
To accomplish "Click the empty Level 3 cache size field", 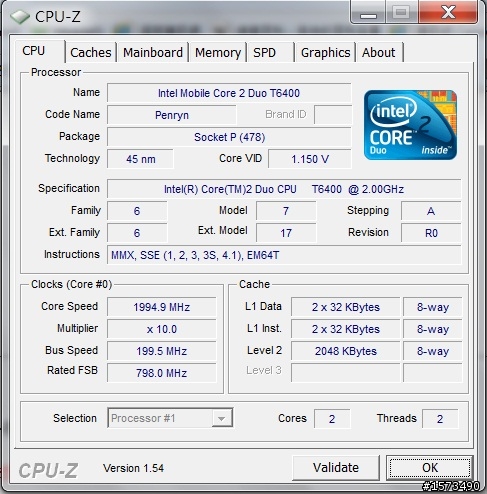I will coord(346,373).
